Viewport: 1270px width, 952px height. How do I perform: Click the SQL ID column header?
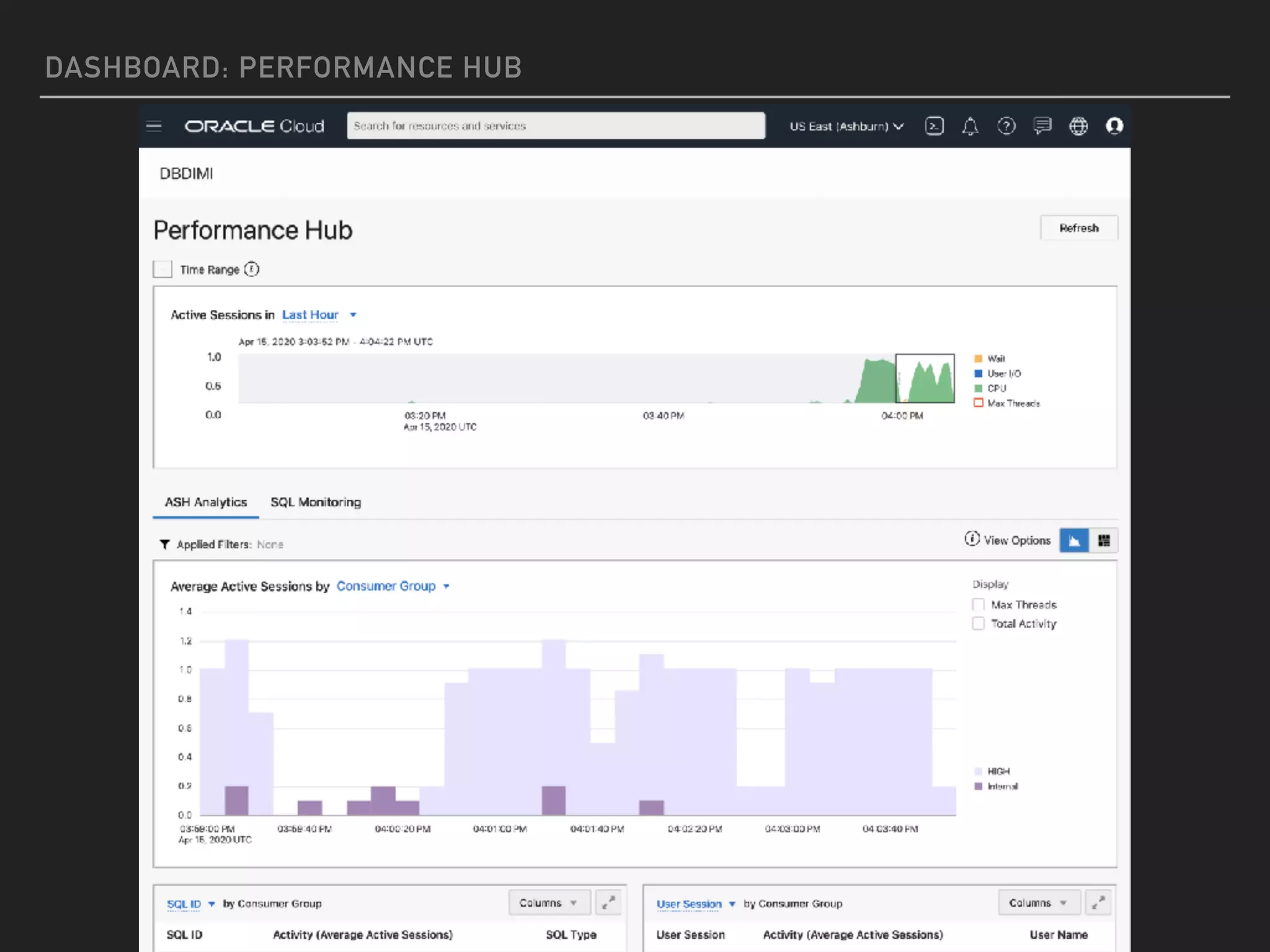[184, 935]
